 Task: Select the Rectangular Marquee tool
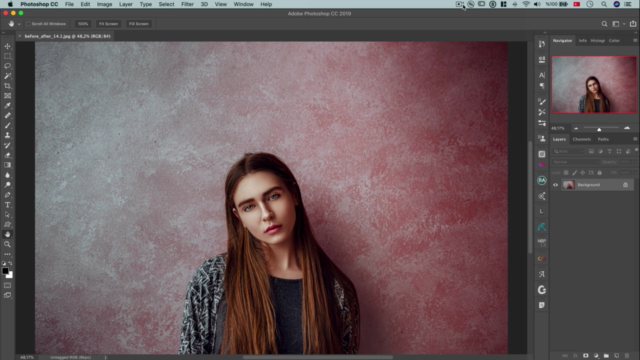click(7, 56)
